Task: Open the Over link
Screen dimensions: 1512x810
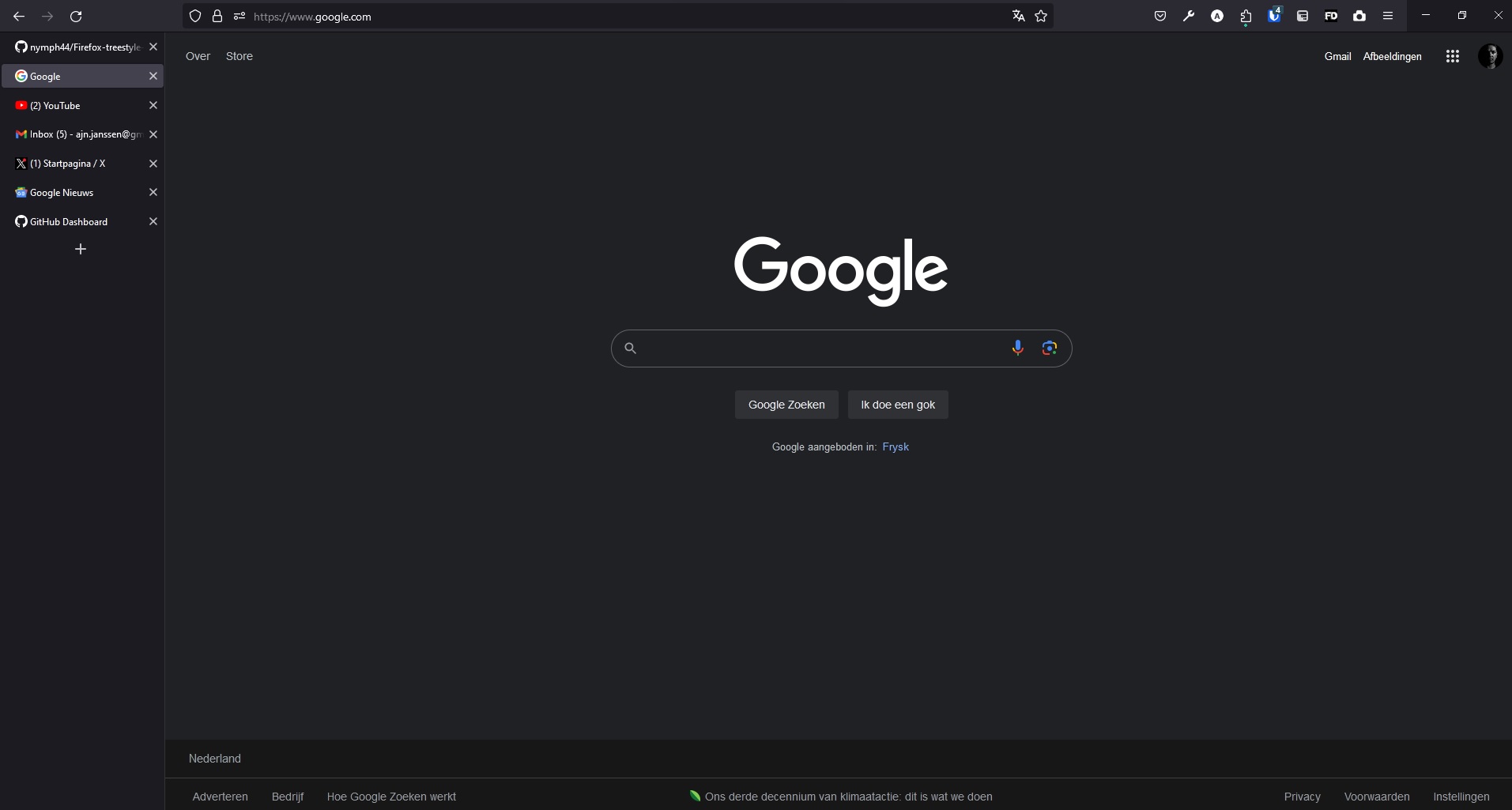Action: tap(198, 56)
